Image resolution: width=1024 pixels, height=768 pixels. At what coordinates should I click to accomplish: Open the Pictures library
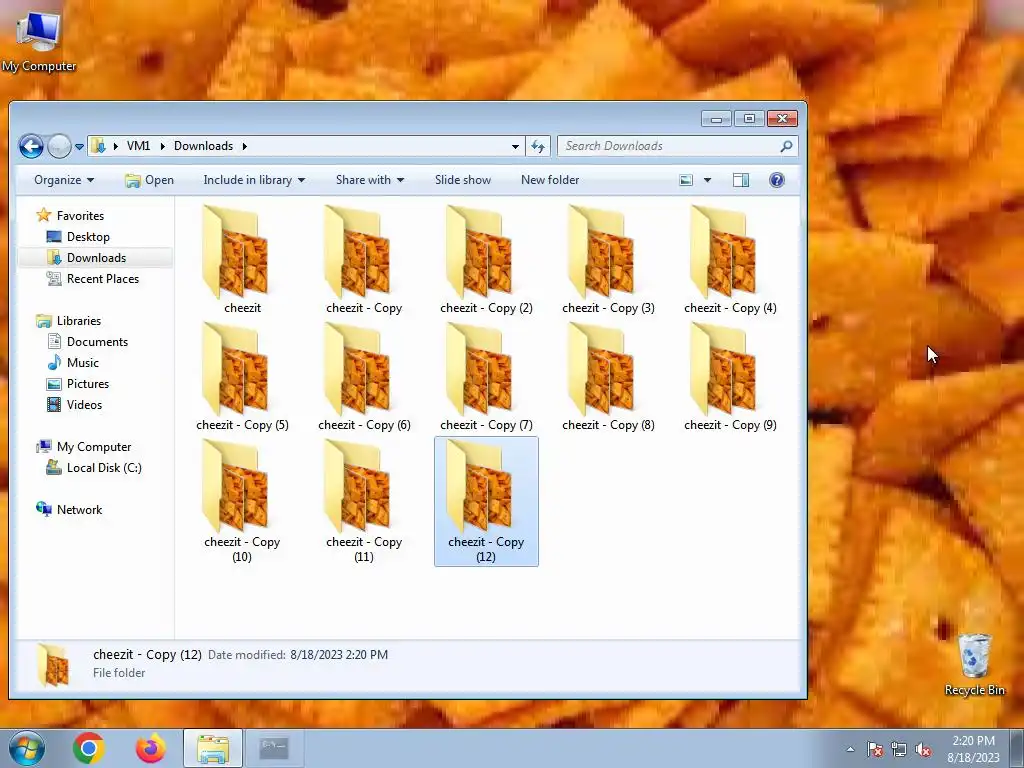click(77, 384)
